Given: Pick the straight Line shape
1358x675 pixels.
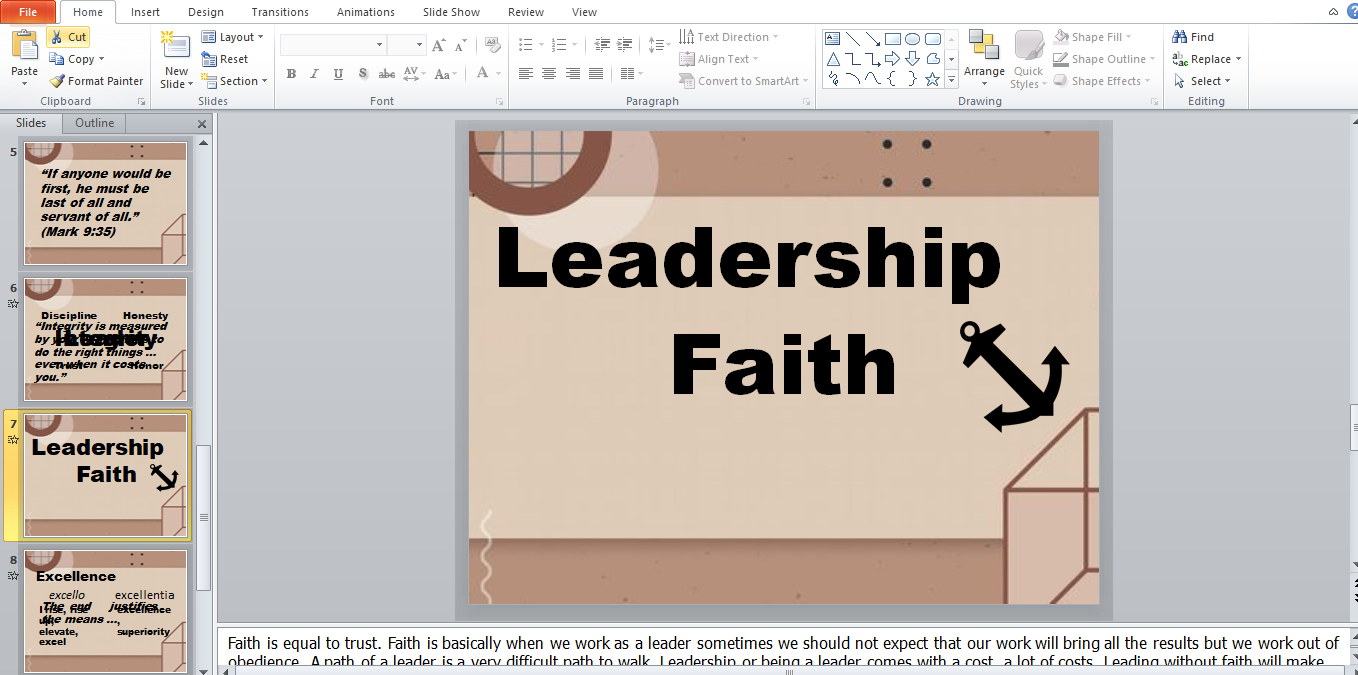Looking at the screenshot, I should pyautogui.click(x=853, y=39).
